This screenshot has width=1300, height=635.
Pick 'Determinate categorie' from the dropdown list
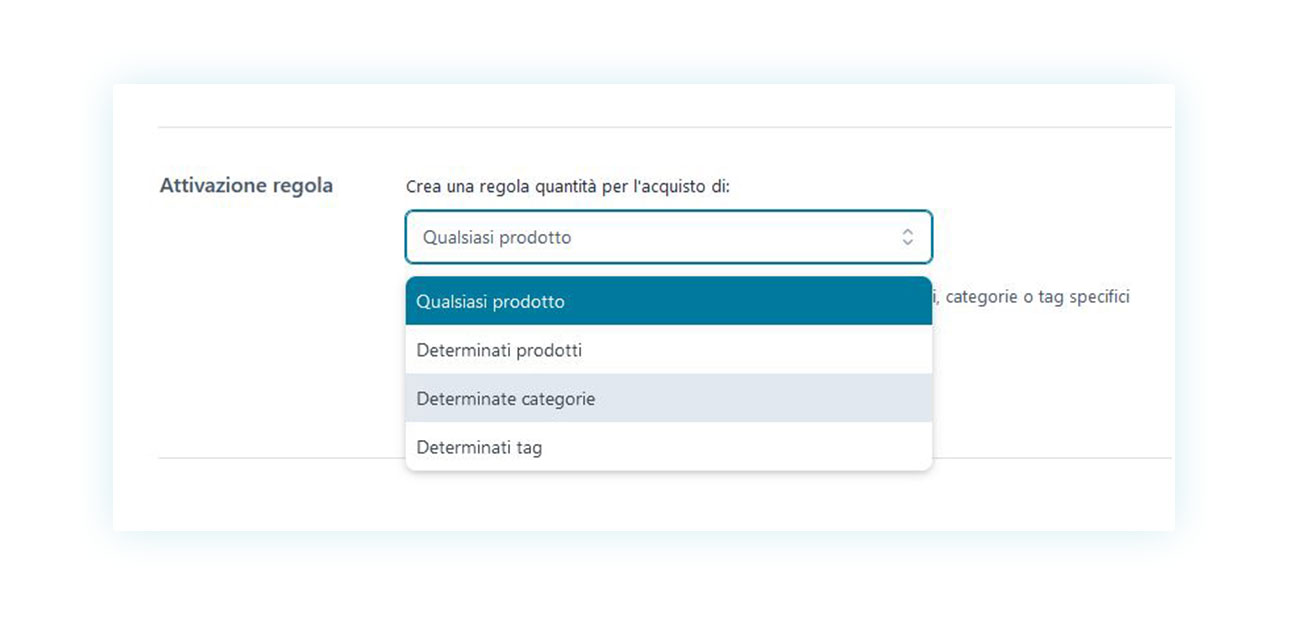point(668,398)
